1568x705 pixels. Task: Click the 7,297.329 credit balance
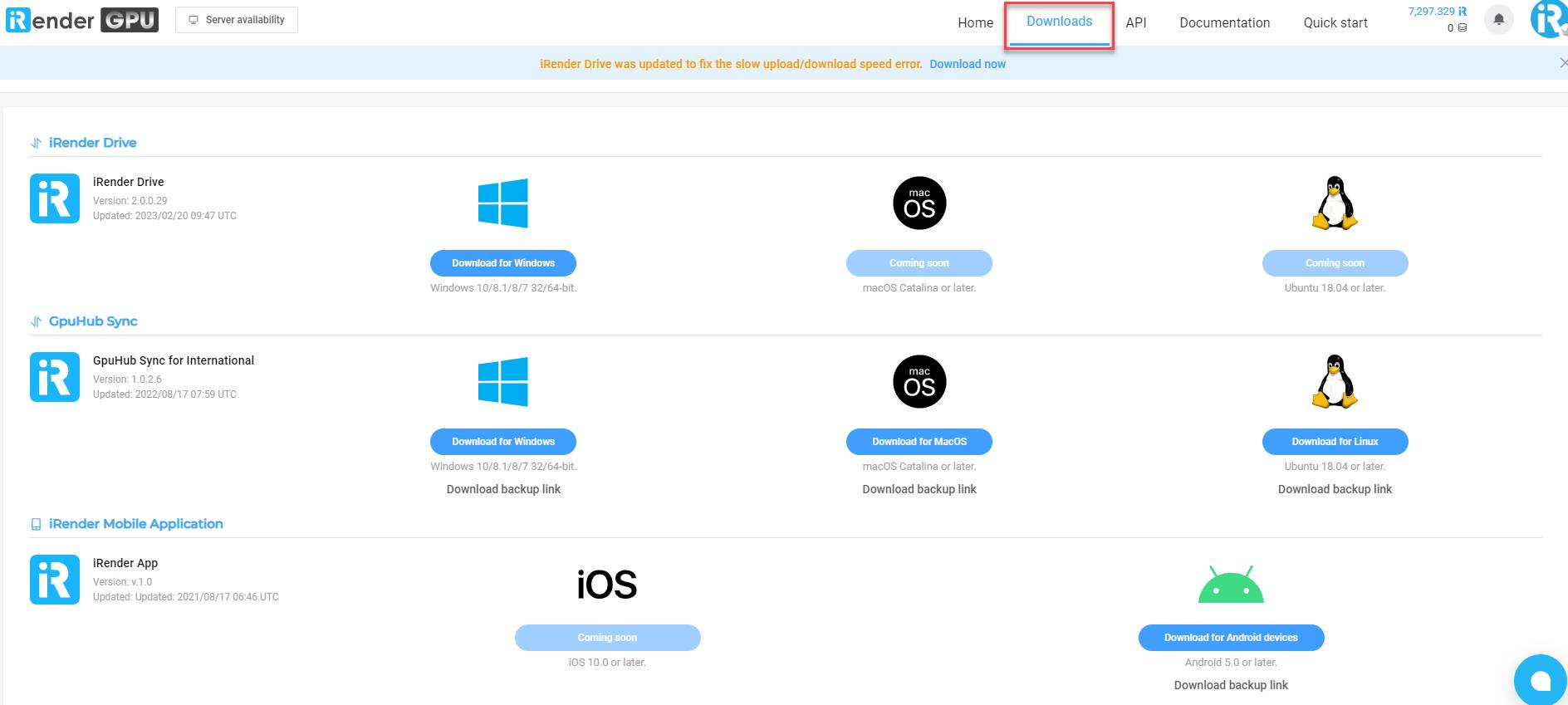pyautogui.click(x=1437, y=12)
